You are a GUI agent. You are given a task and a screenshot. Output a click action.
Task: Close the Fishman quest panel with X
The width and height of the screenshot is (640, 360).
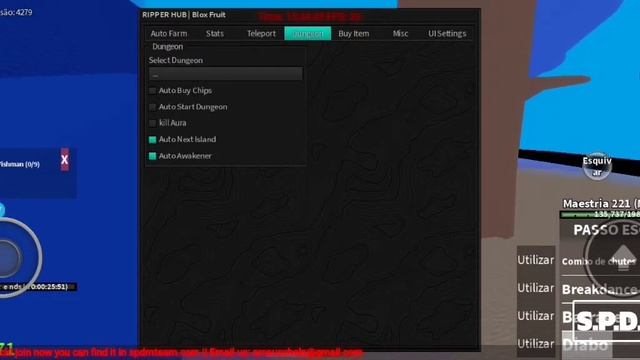(x=64, y=160)
